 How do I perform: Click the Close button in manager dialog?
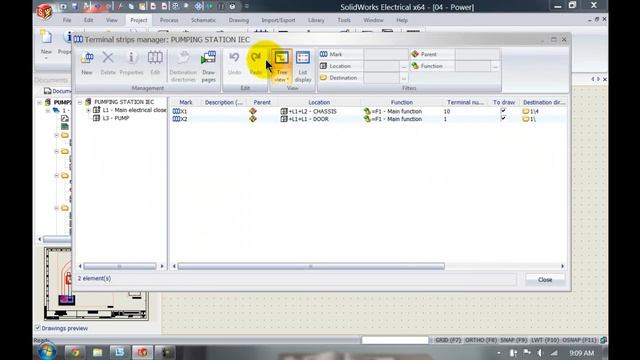[545, 280]
